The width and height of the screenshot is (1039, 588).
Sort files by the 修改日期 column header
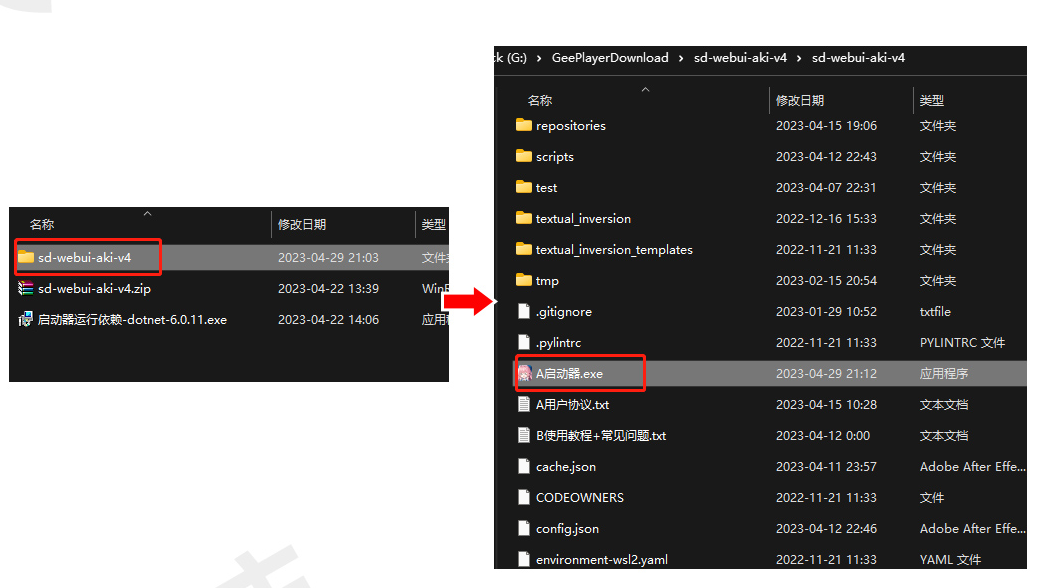click(800, 100)
